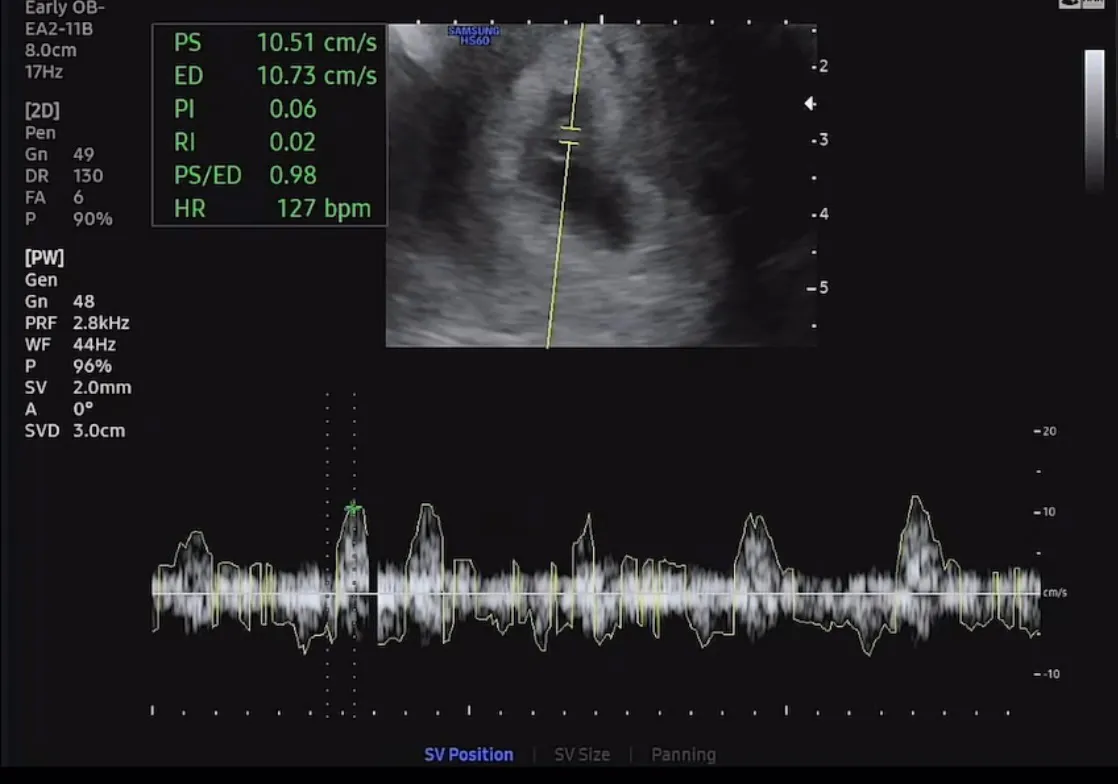Click the white Doppler baseline
1118x784 pixels.
click(x=595, y=593)
